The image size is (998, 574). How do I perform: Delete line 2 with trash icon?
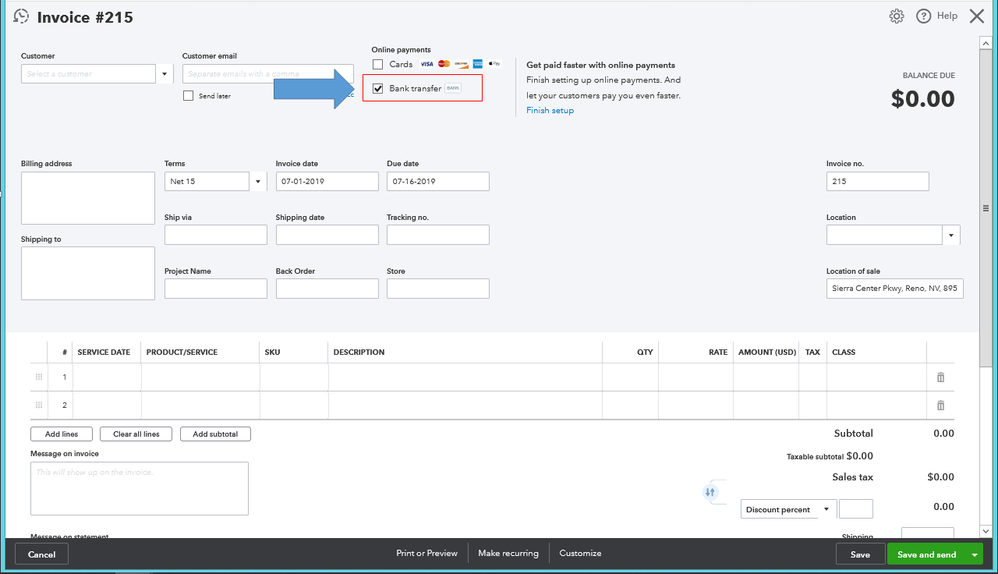click(940, 405)
